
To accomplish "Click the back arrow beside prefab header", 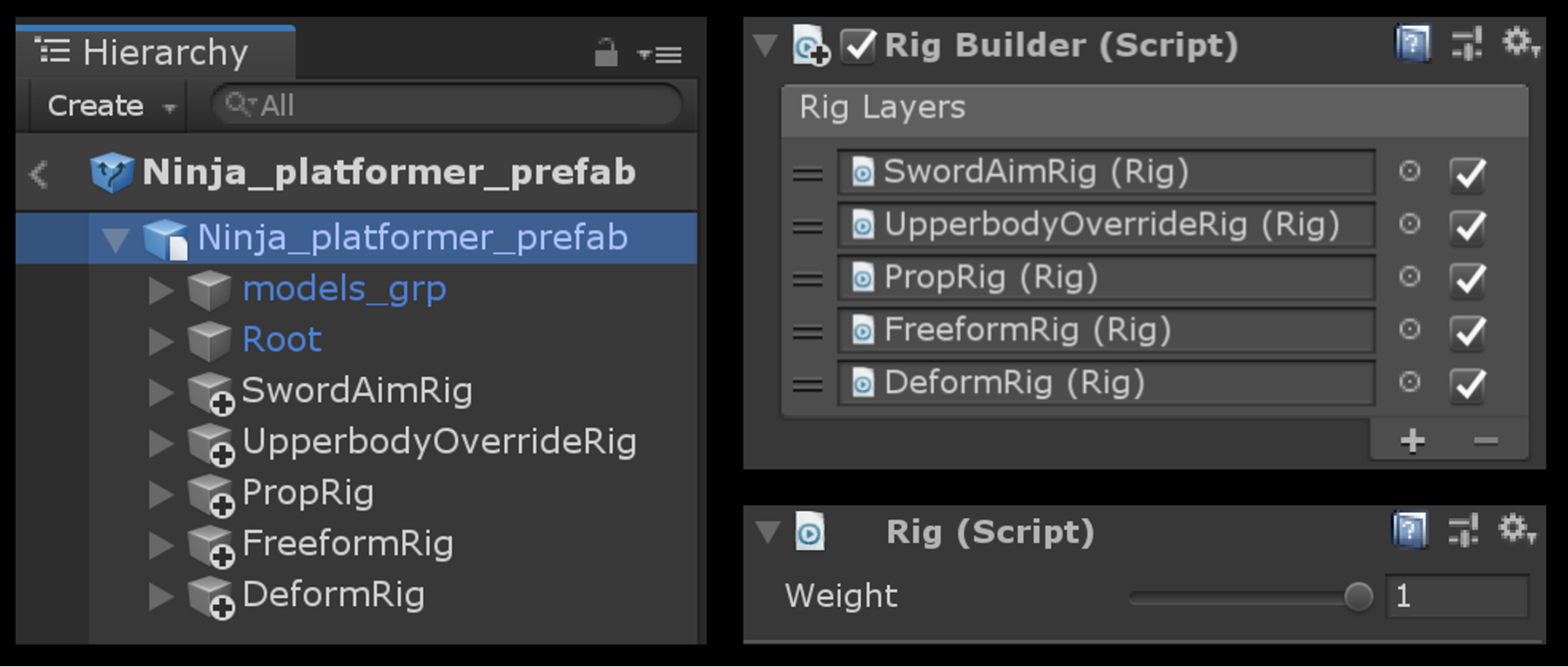I will click(x=38, y=173).
